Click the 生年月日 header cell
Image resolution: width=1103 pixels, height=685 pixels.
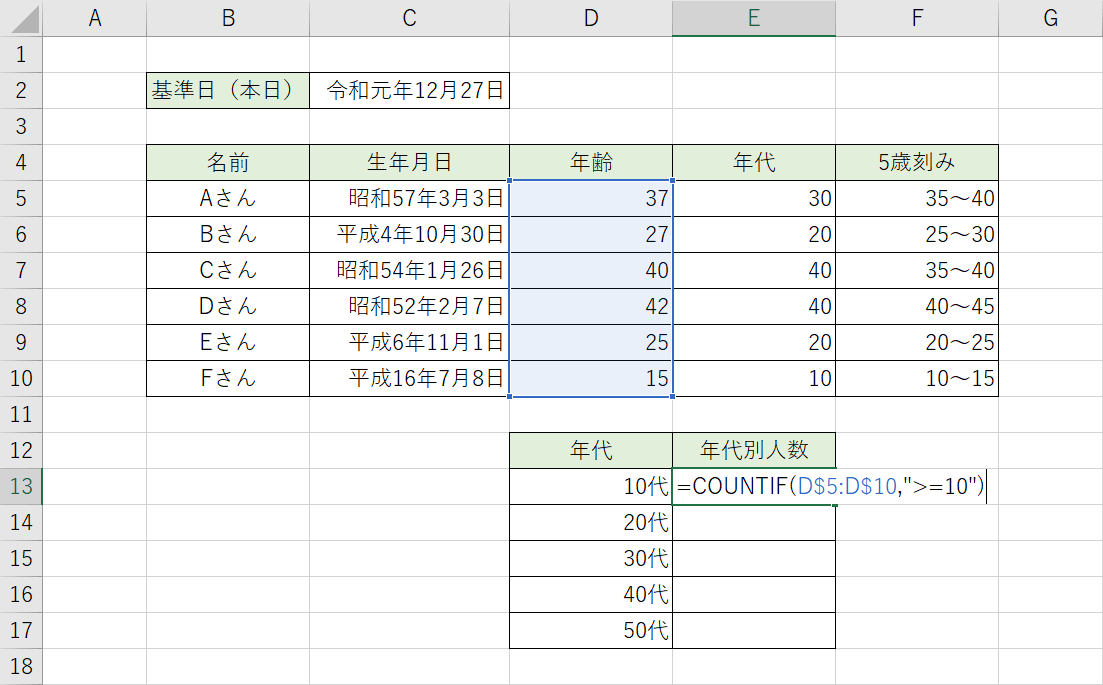(409, 162)
